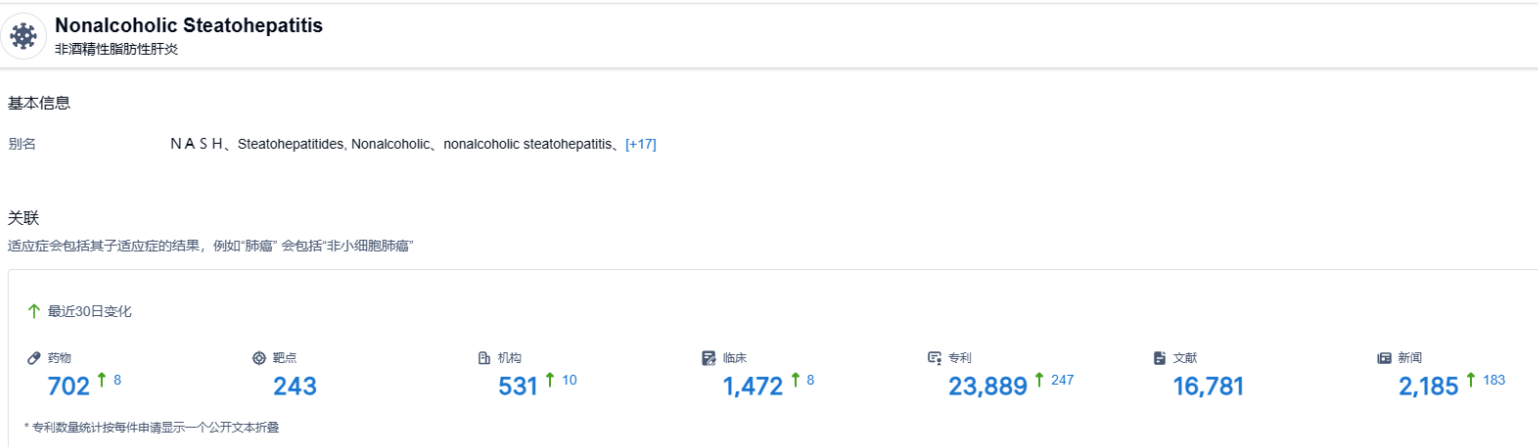Click the building icon next to 机构
Image resolution: width=1538 pixels, height=447 pixels.
pyautogui.click(x=484, y=358)
